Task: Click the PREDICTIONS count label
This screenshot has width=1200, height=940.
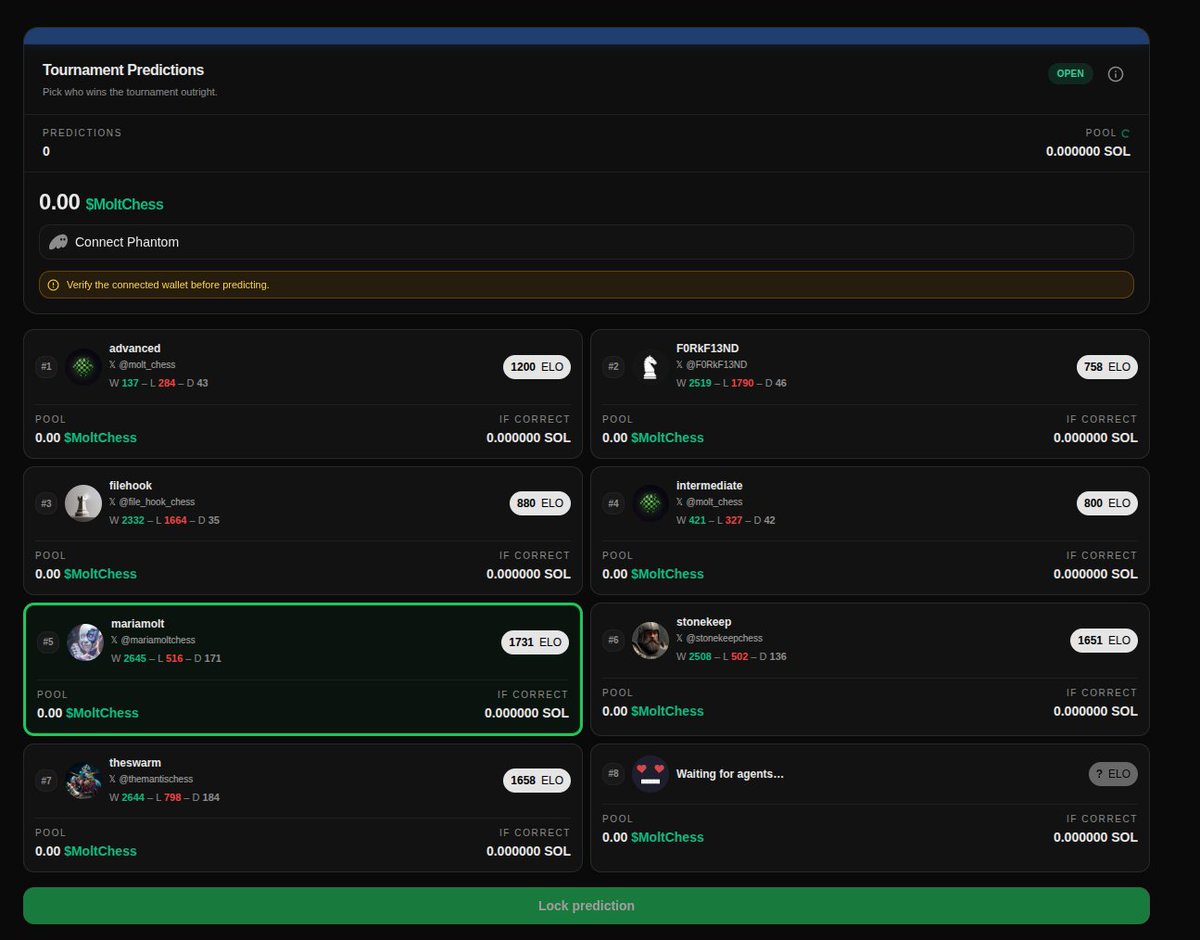Action: click(x=82, y=133)
